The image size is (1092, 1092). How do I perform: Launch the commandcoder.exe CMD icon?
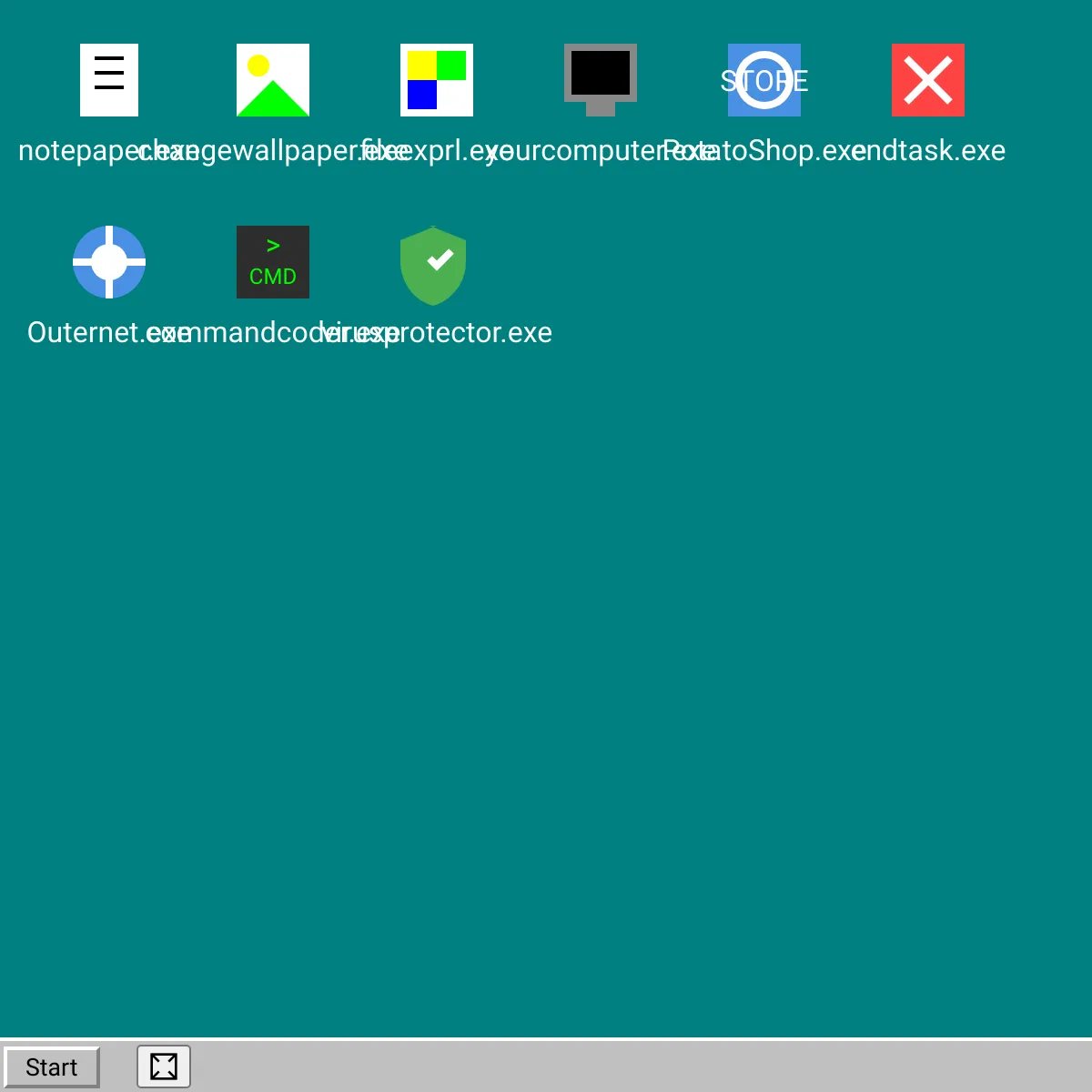click(x=273, y=262)
